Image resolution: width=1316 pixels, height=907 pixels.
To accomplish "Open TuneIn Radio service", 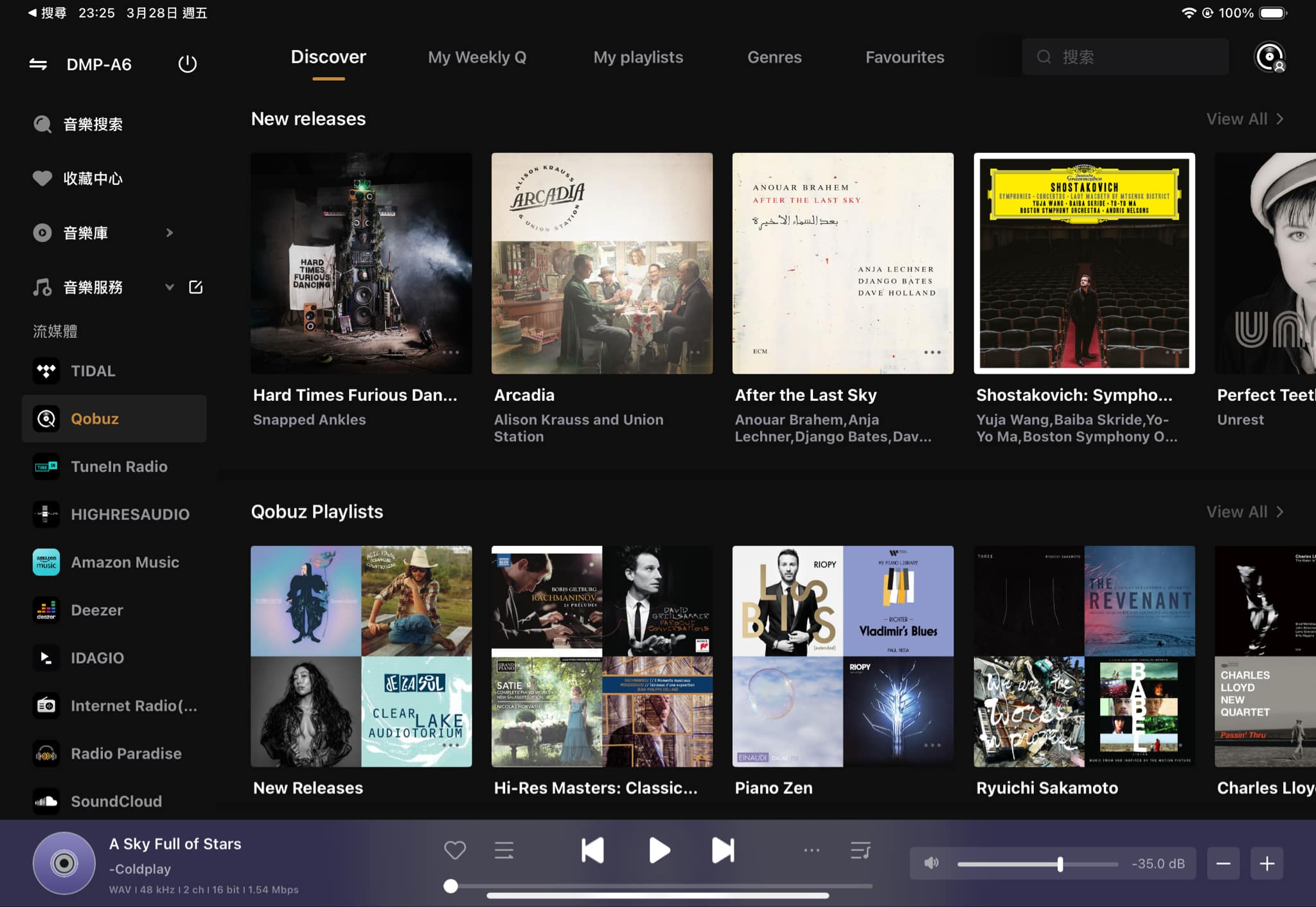I will (x=114, y=466).
